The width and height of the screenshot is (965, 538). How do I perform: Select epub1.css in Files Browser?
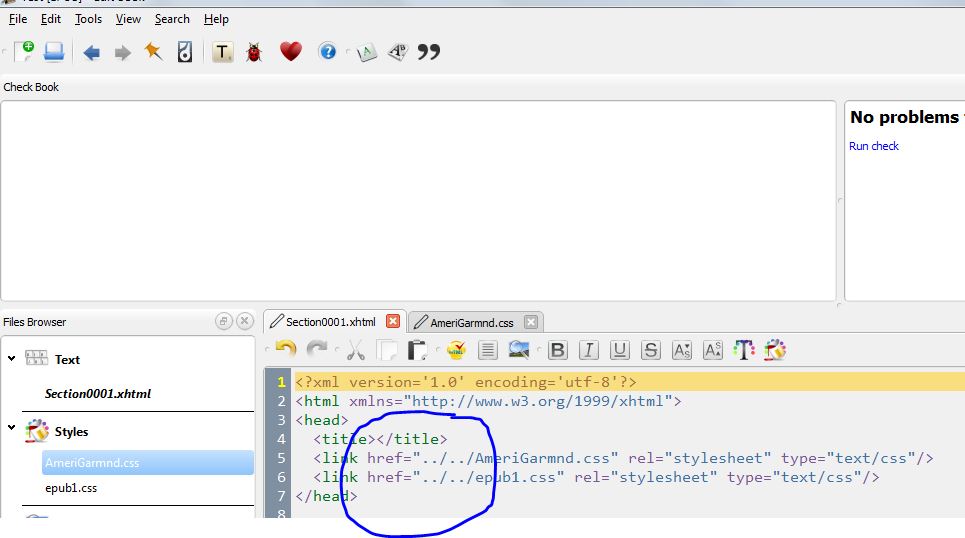pos(71,488)
